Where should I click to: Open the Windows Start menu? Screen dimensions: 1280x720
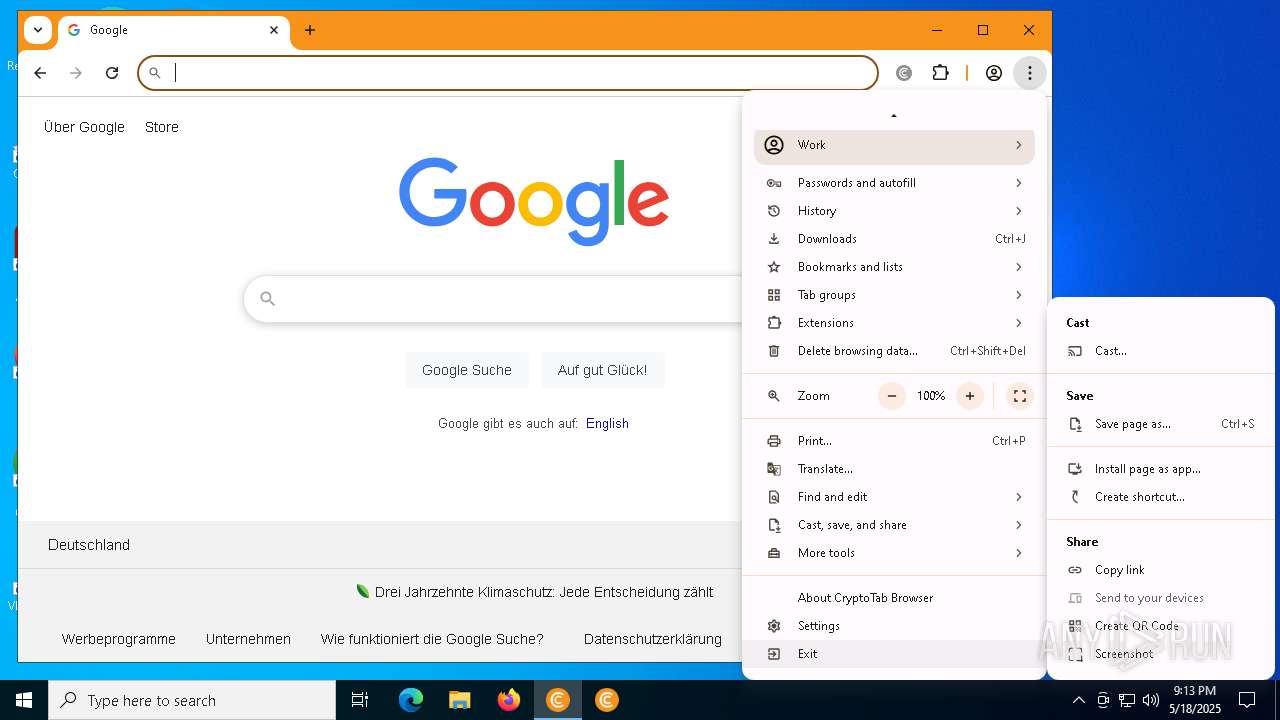(x=24, y=700)
